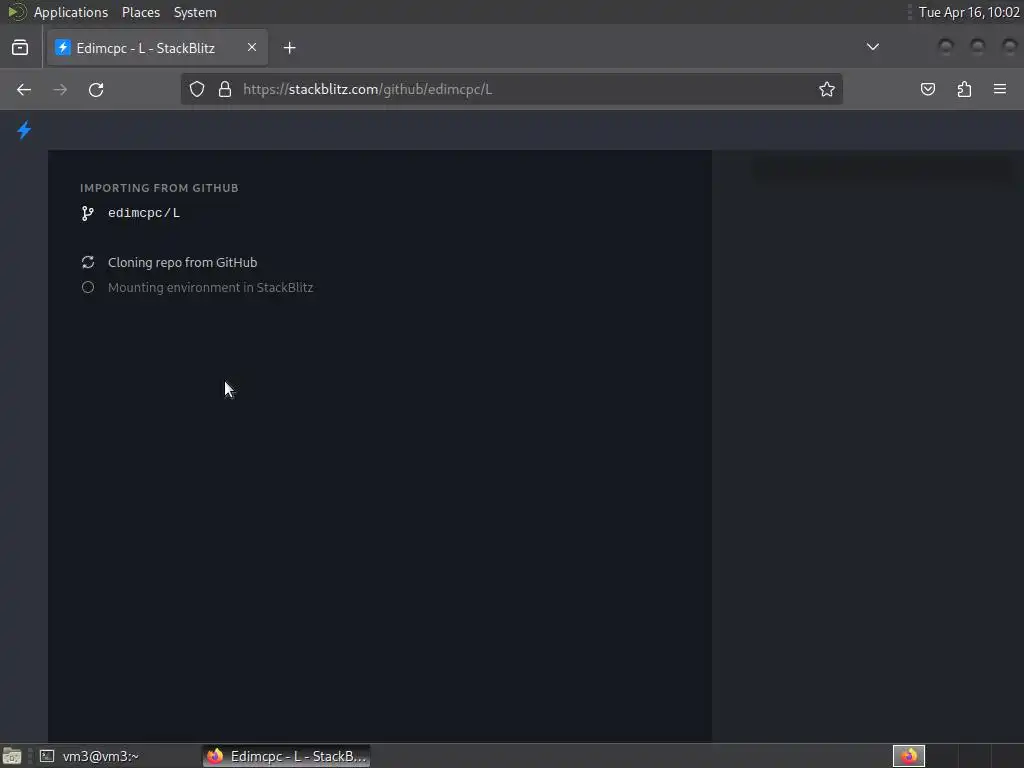The image size is (1024, 768).
Task: Click the Firefox workspace switcher thumbnail
Action: 908,756
